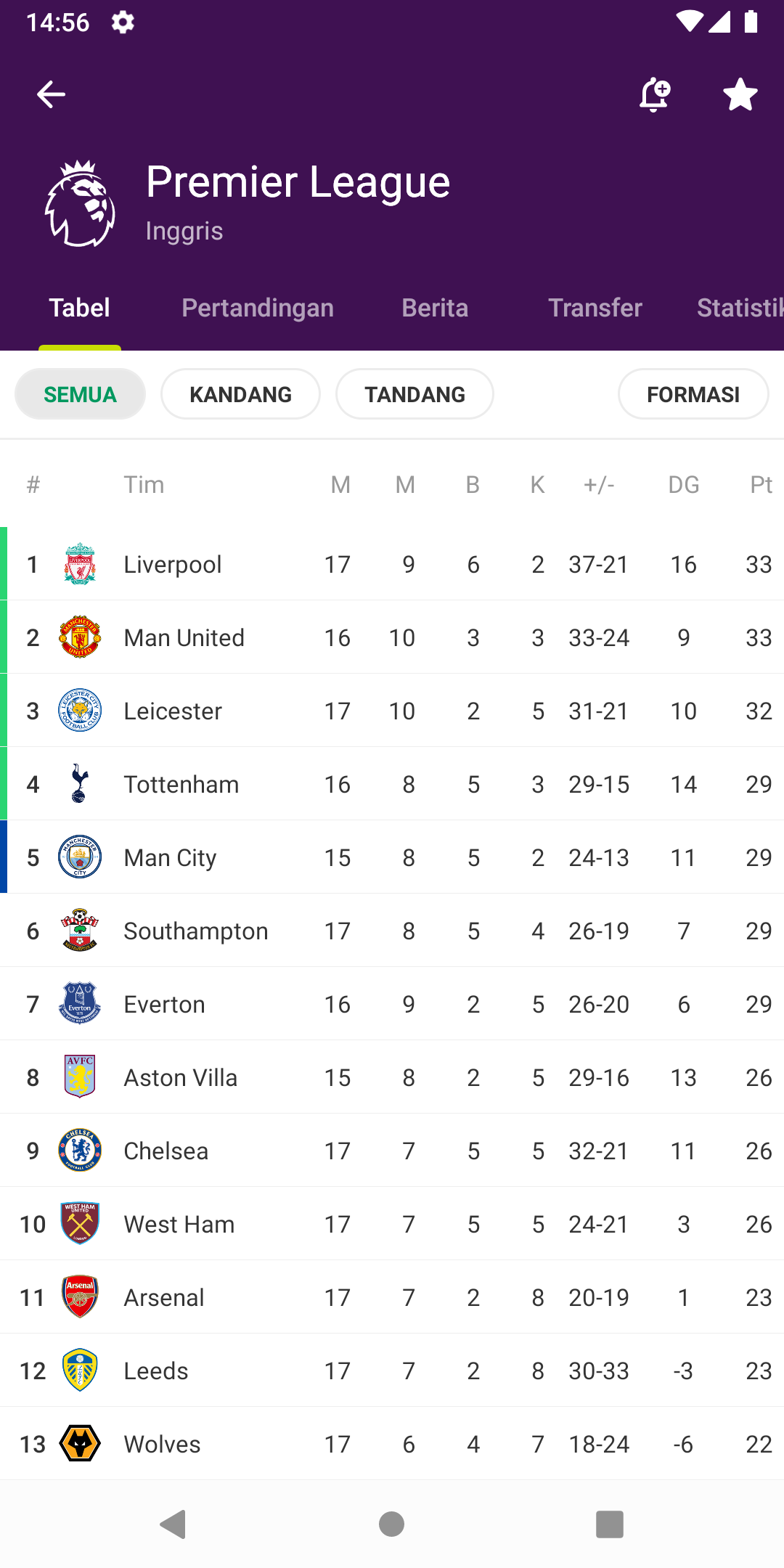The width and height of the screenshot is (784, 1568).
Task: Tap the back arrow icon
Action: point(51,94)
